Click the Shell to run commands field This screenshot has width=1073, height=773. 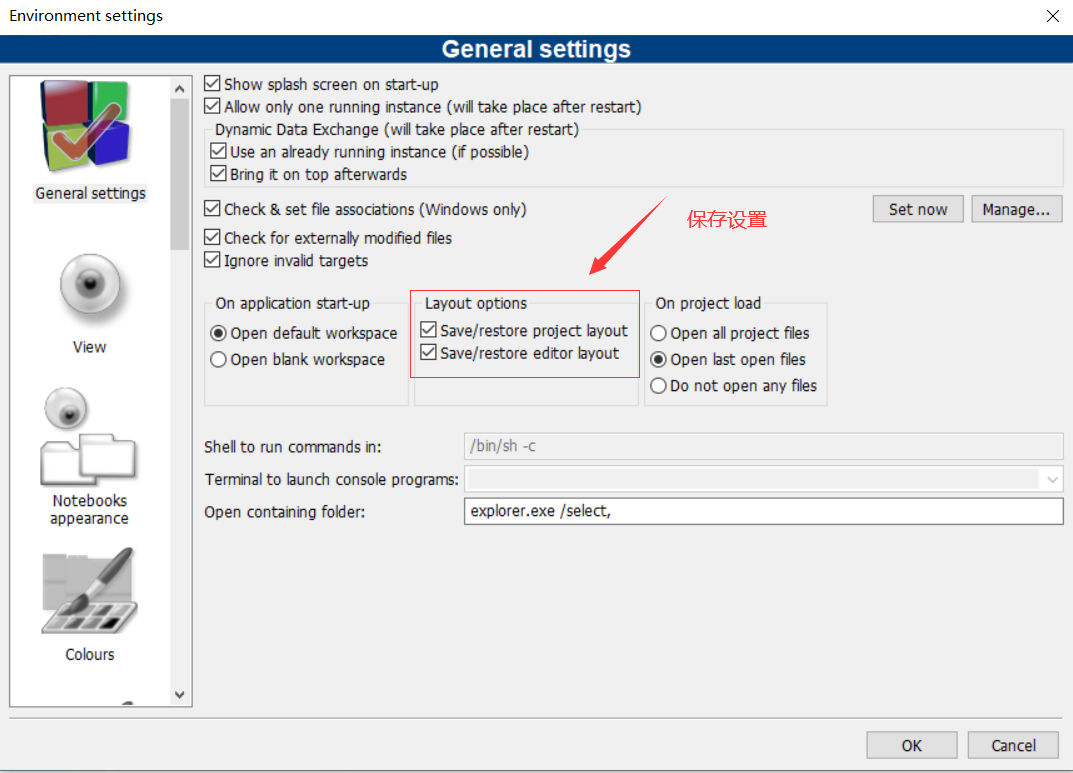[764, 446]
